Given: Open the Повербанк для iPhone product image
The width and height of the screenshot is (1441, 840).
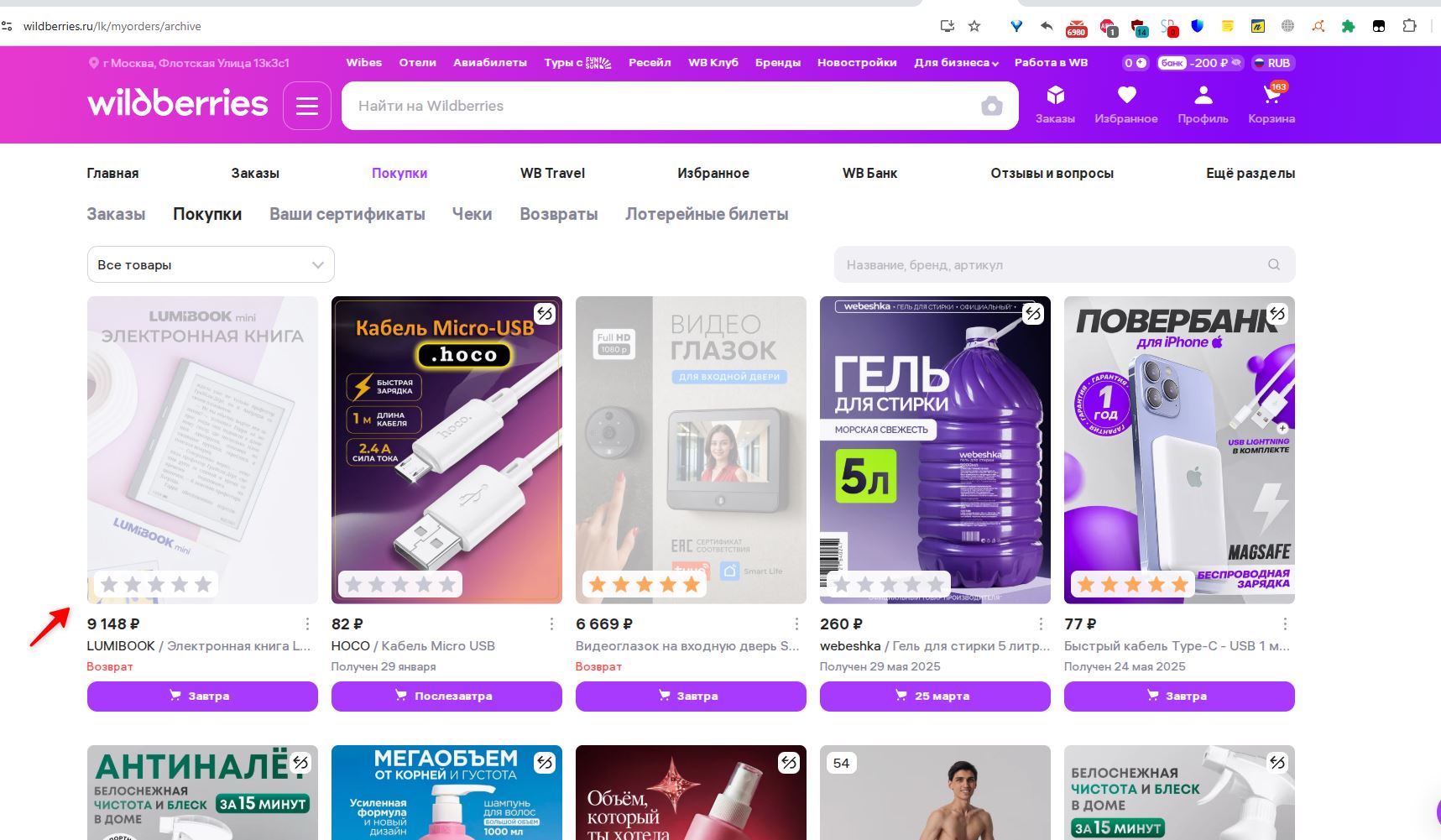Looking at the screenshot, I should pos(1179,450).
